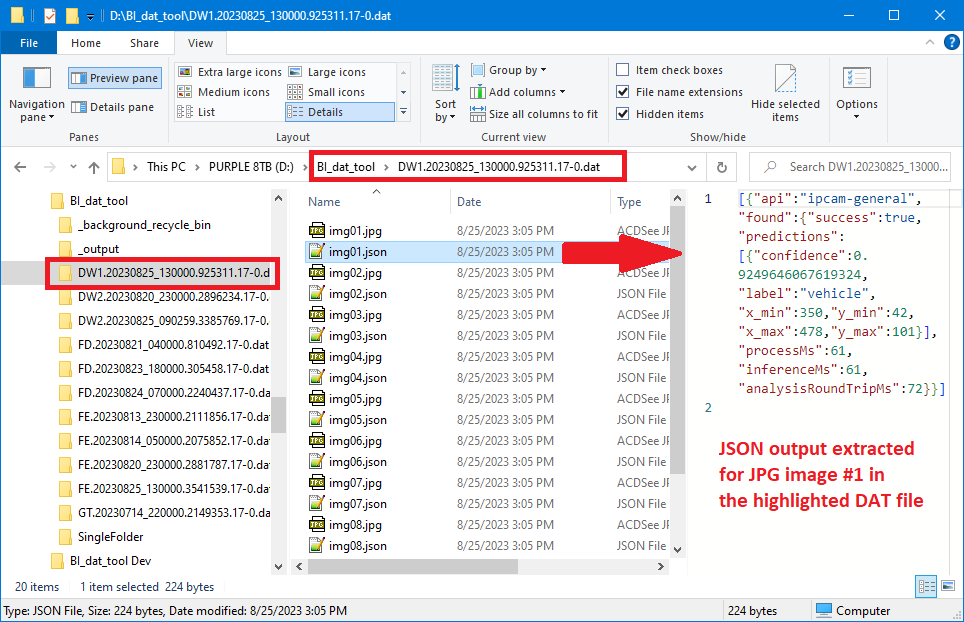Choose List layout
Viewport: 964px width, 622px height.
(196, 112)
